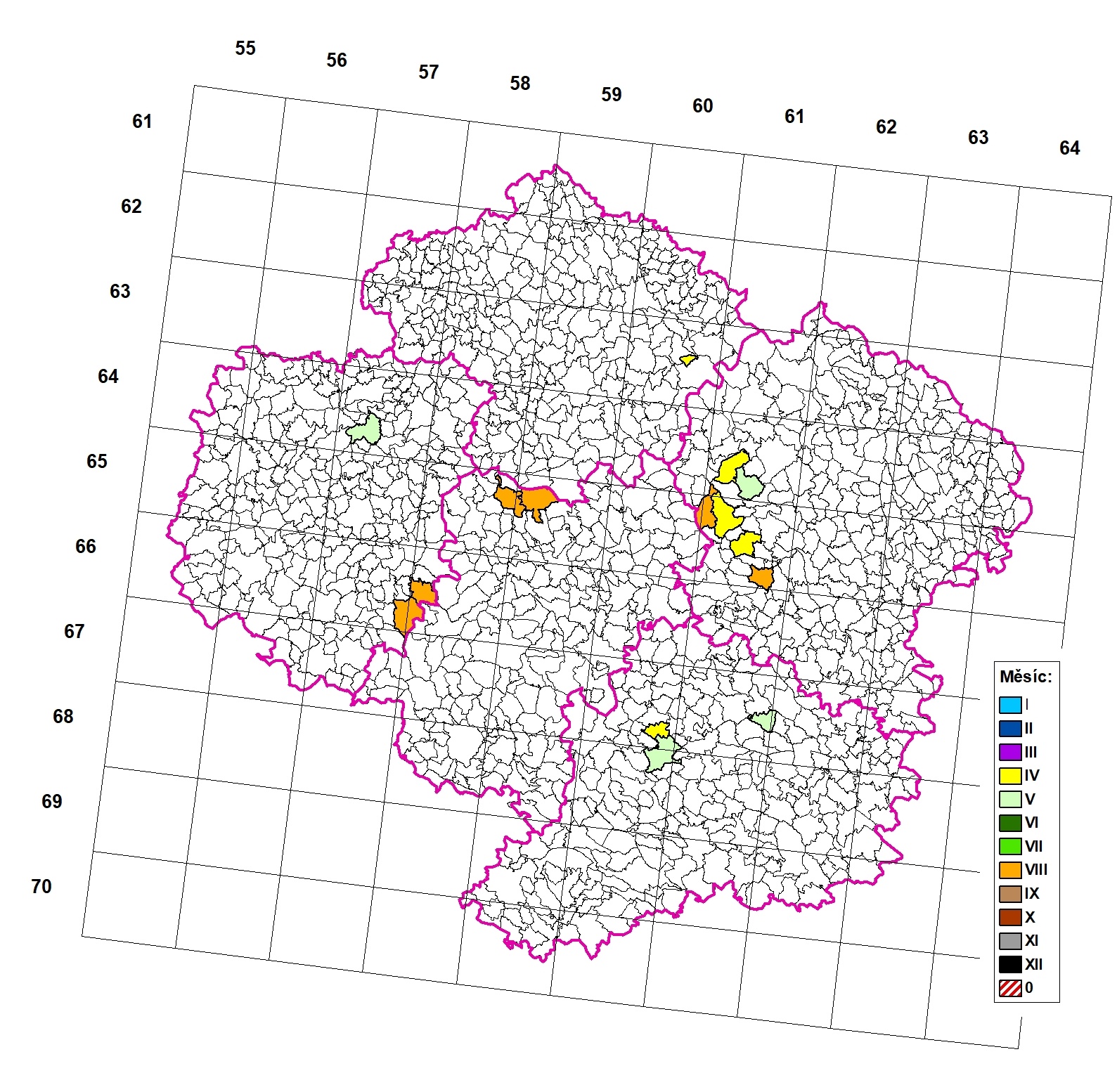Click grid column label 60

point(703,105)
